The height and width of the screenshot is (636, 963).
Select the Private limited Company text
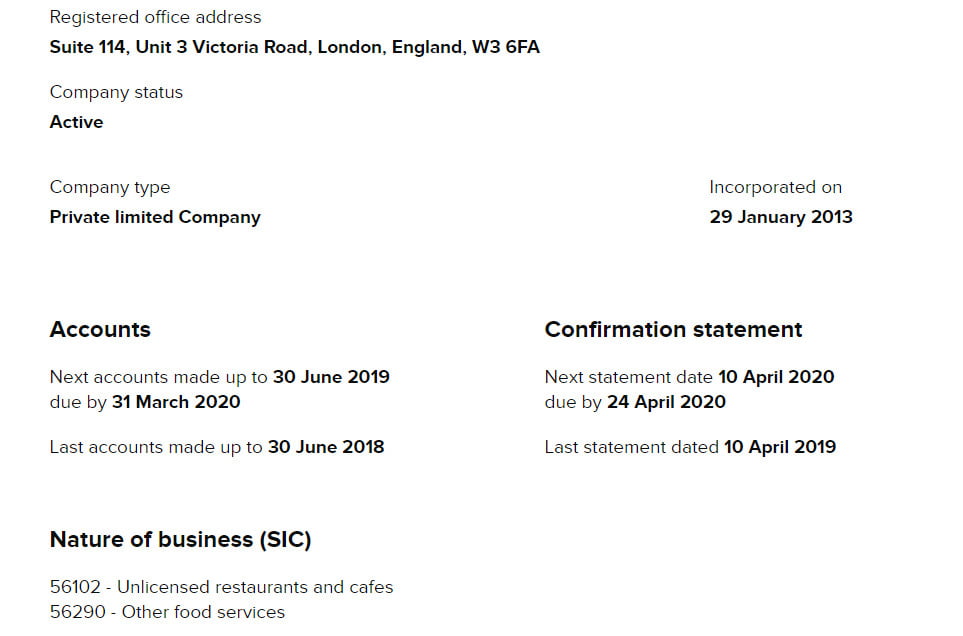coord(155,217)
